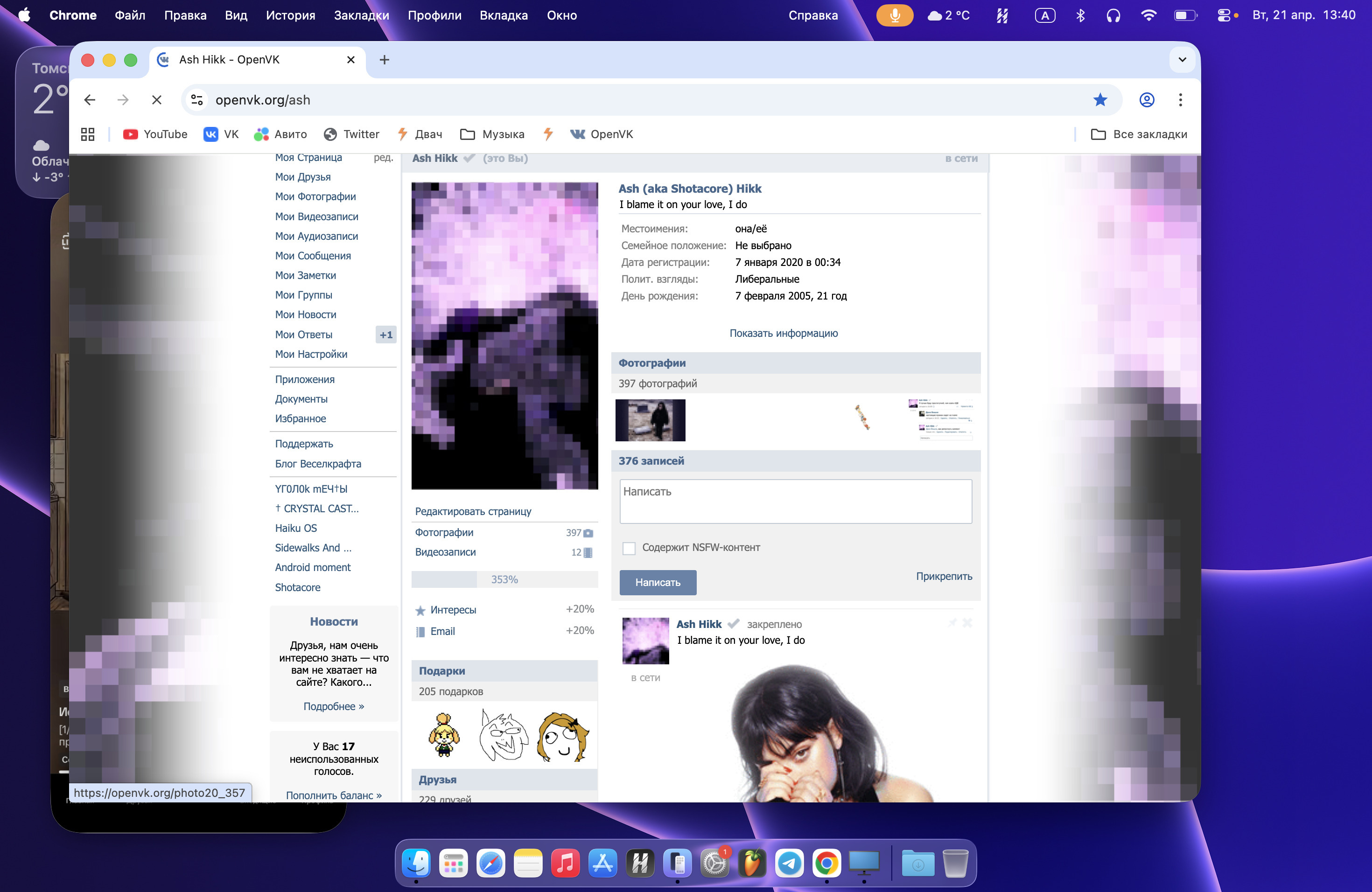Open the Закладки menu
The width and height of the screenshot is (1372, 892).
click(362, 15)
